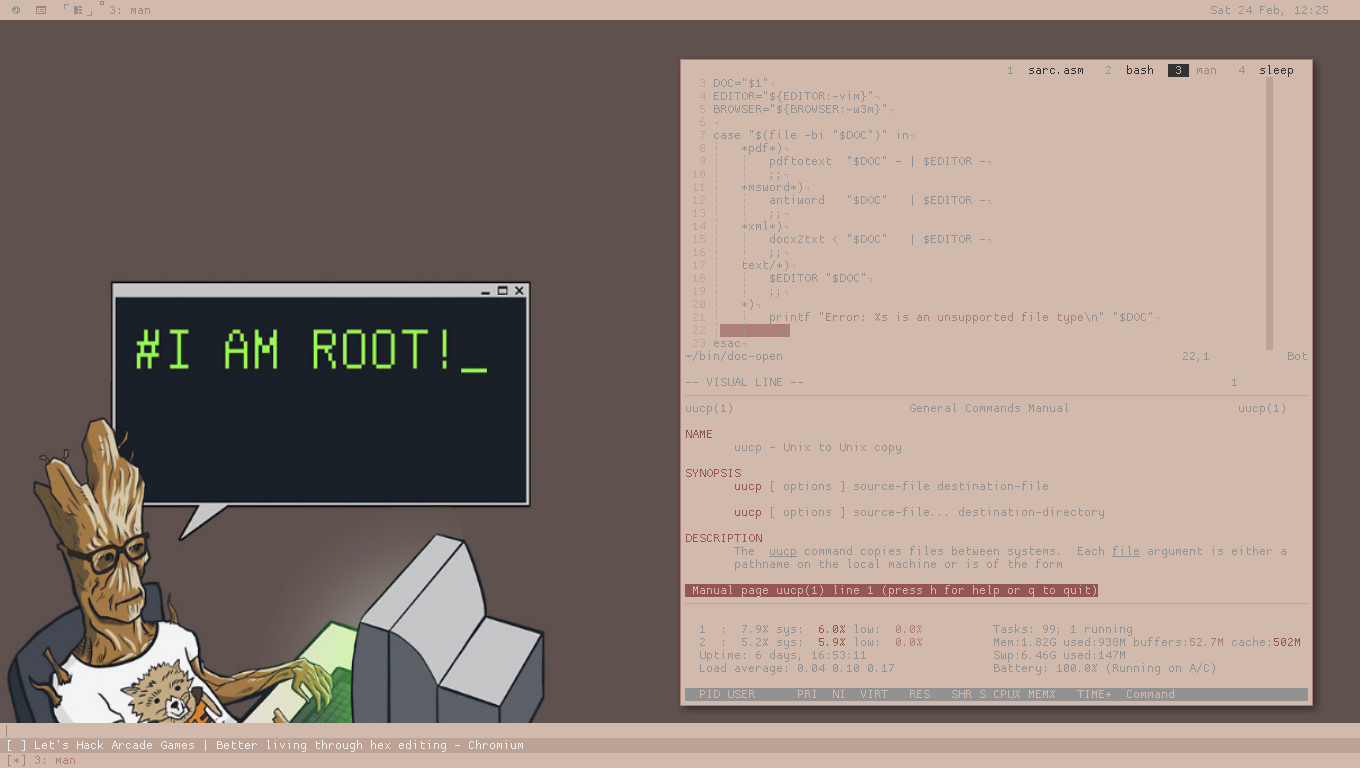Click the 'Uptime: 6 days' line in htop

783,655
